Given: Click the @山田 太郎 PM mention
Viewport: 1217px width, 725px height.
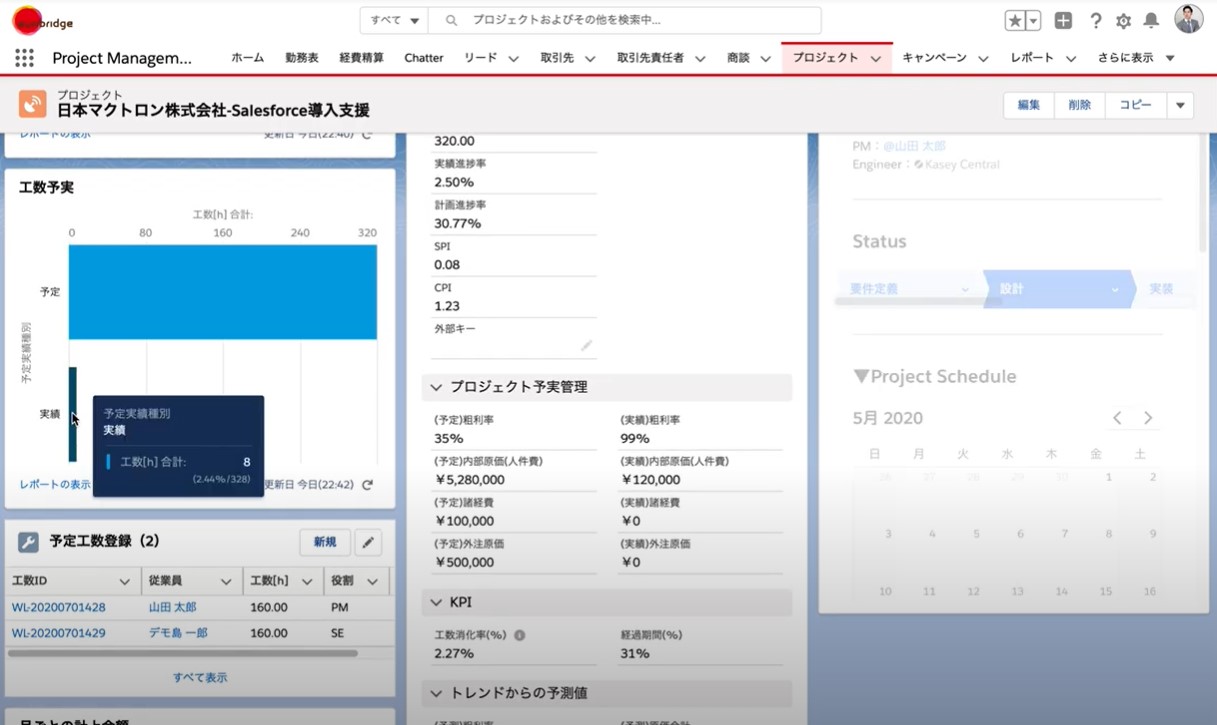Looking at the screenshot, I should [914, 146].
